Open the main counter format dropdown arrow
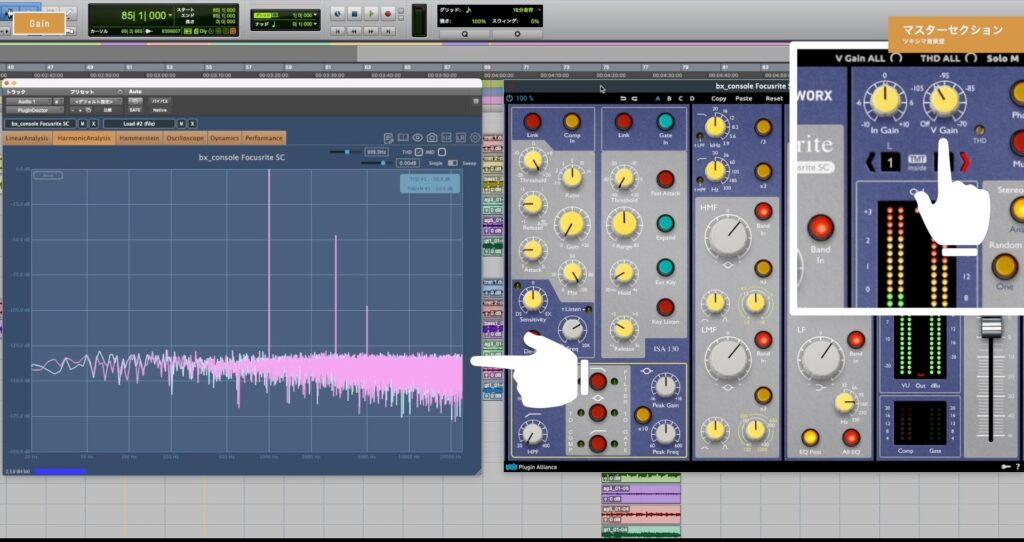Viewport: 1024px width, 542px height. [170, 15]
